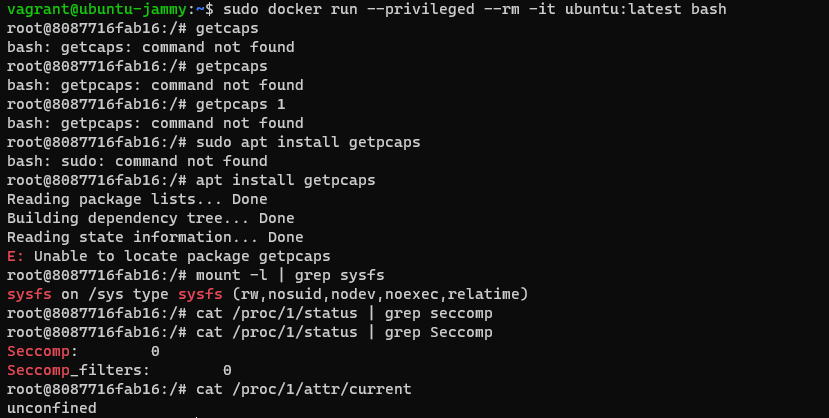The width and height of the screenshot is (829, 418).
Task: Click the "sudo apt install getpcaps" command
Action: (308, 142)
